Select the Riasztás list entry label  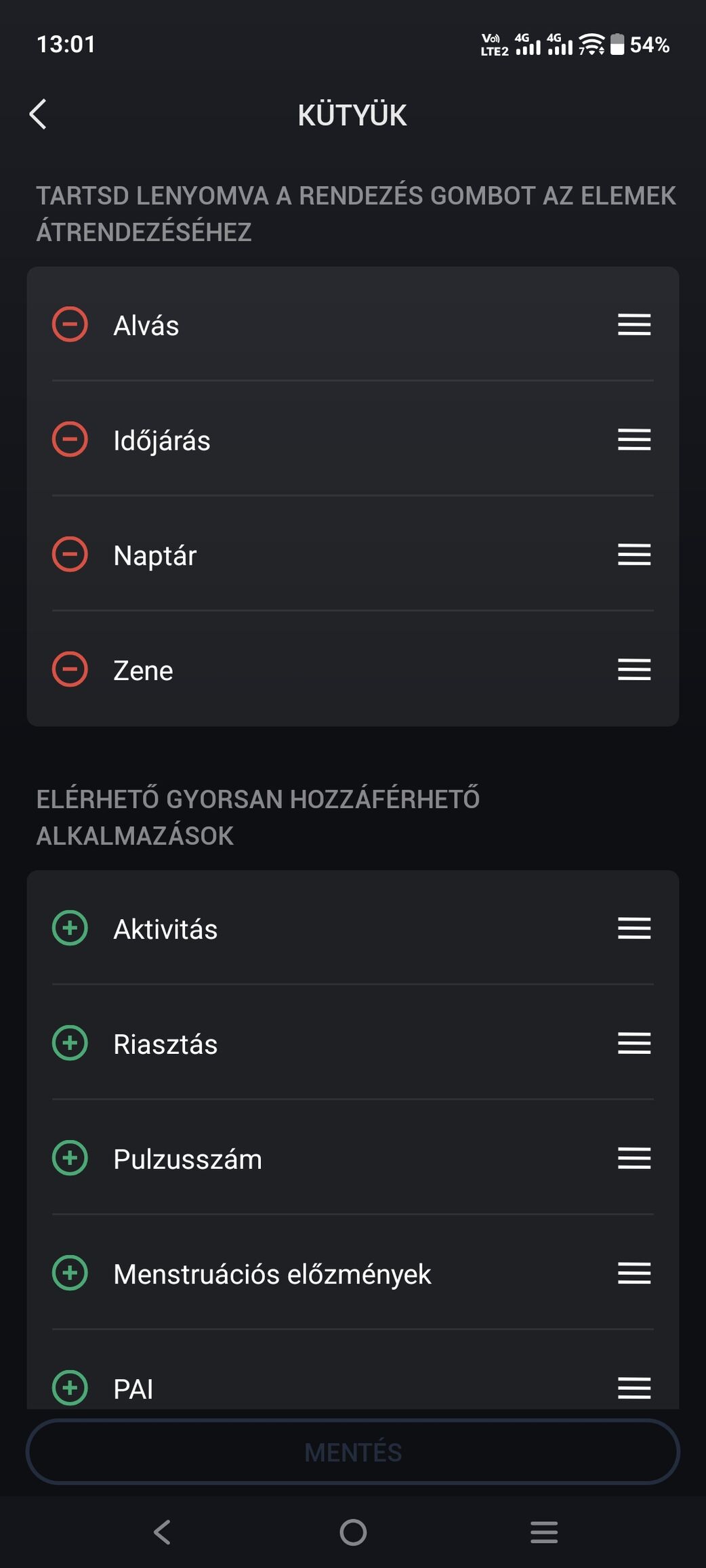pyautogui.click(x=165, y=1044)
